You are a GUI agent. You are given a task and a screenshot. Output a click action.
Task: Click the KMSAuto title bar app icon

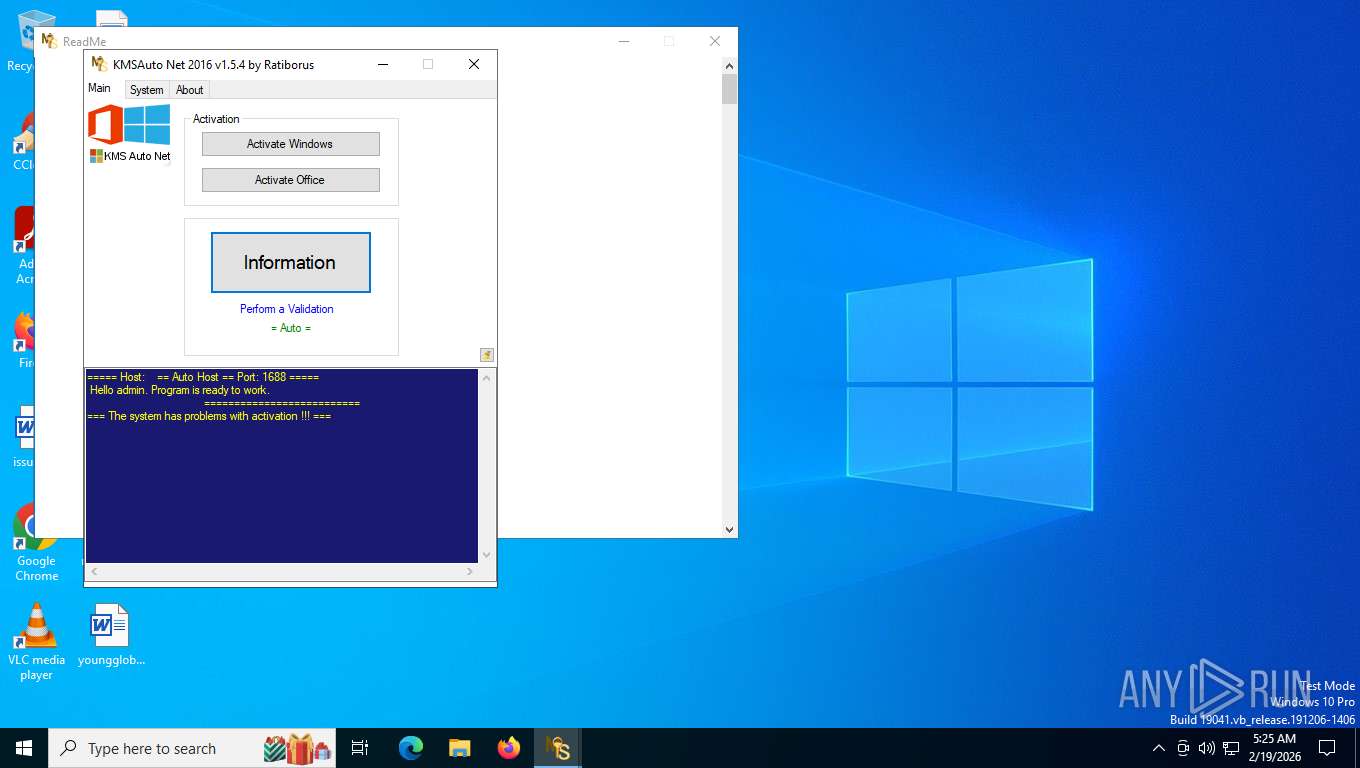tap(99, 64)
